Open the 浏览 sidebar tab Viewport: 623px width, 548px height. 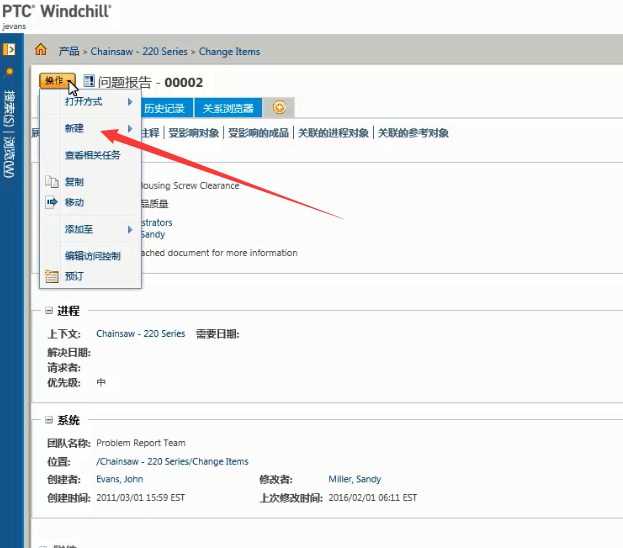point(9,157)
